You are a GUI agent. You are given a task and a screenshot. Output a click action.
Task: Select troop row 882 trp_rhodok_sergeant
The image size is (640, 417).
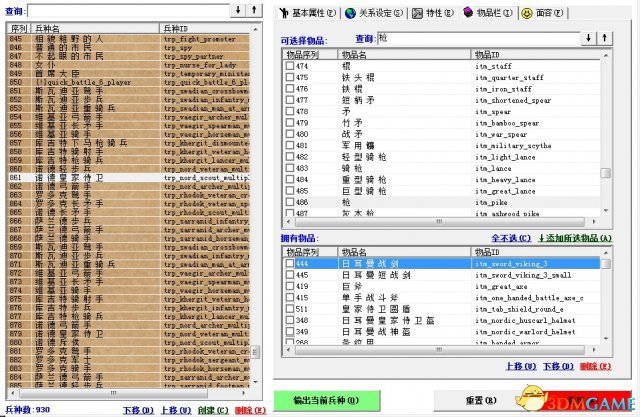click(x=129, y=359)
